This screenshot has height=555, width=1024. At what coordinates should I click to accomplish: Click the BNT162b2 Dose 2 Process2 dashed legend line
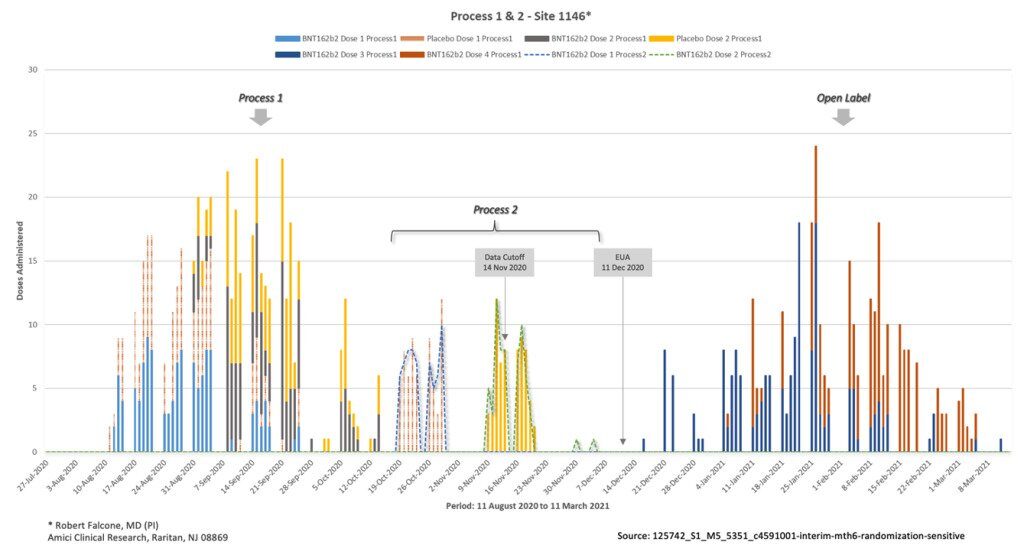click(662, 55)
